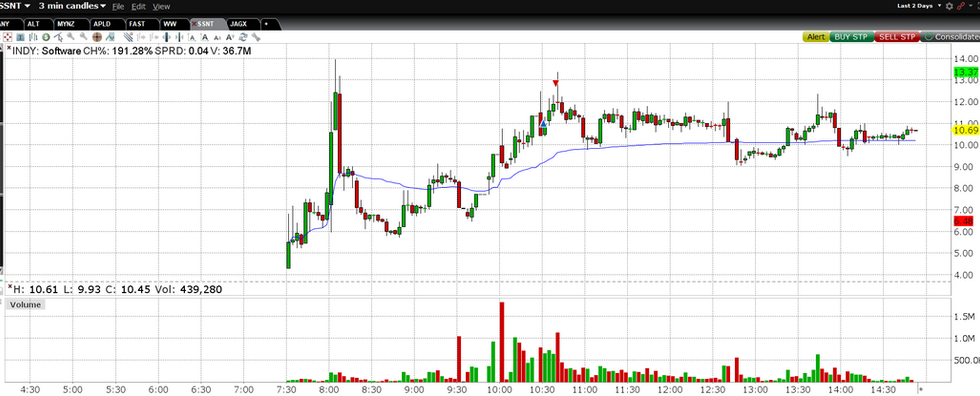This screenshot has width=980, height=396.
Task: Close the SSNT tab using red X
Action: pos(194,24)
